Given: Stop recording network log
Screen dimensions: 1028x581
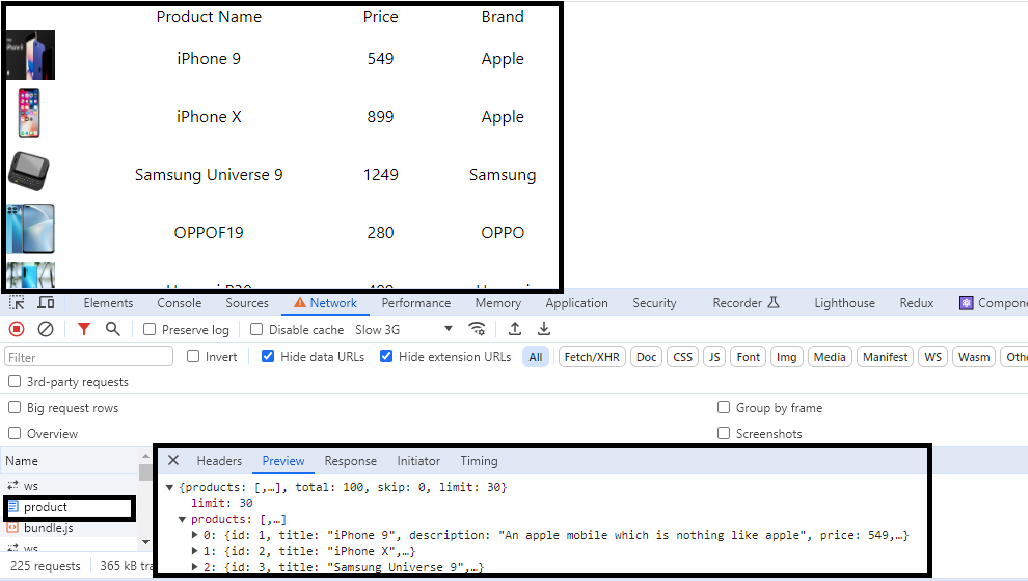Looking at the screenshot, I should [x=16, y=329].
